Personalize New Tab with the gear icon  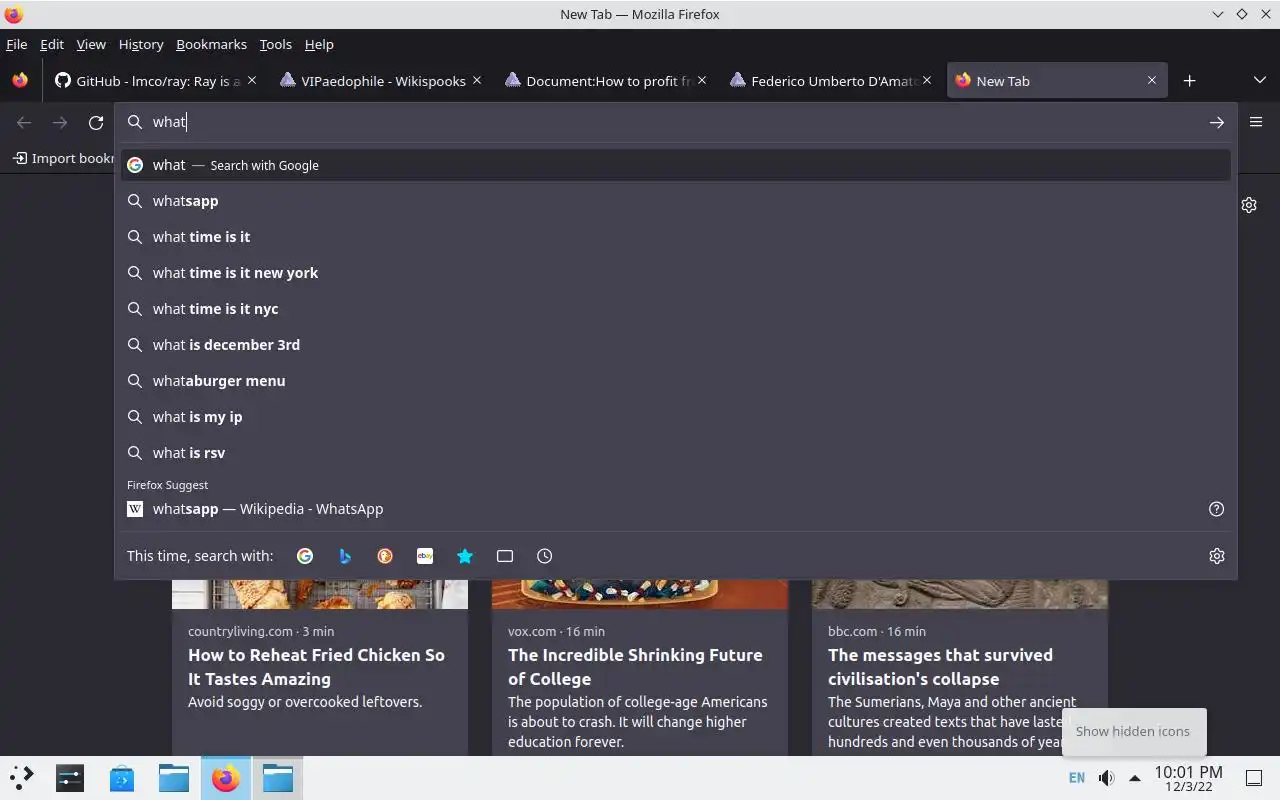point(1249,205)
